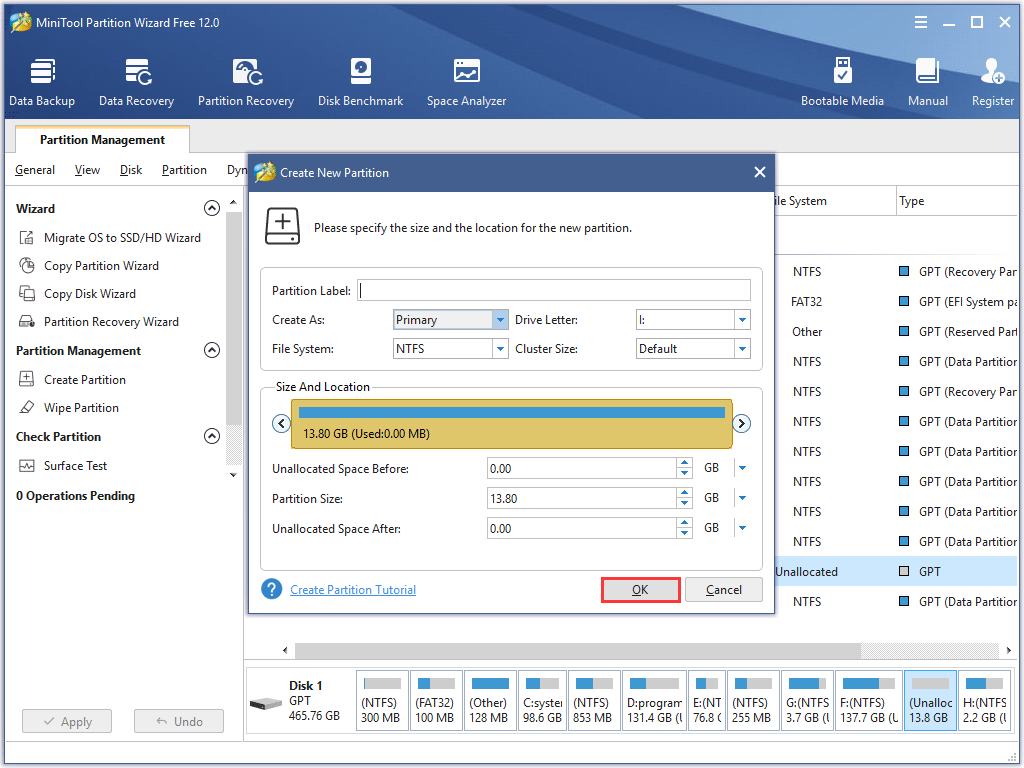Collapse Partition Management sidebar section
Image resolution: width=1024 pixels, height=768 pixels.
[212, 351]
